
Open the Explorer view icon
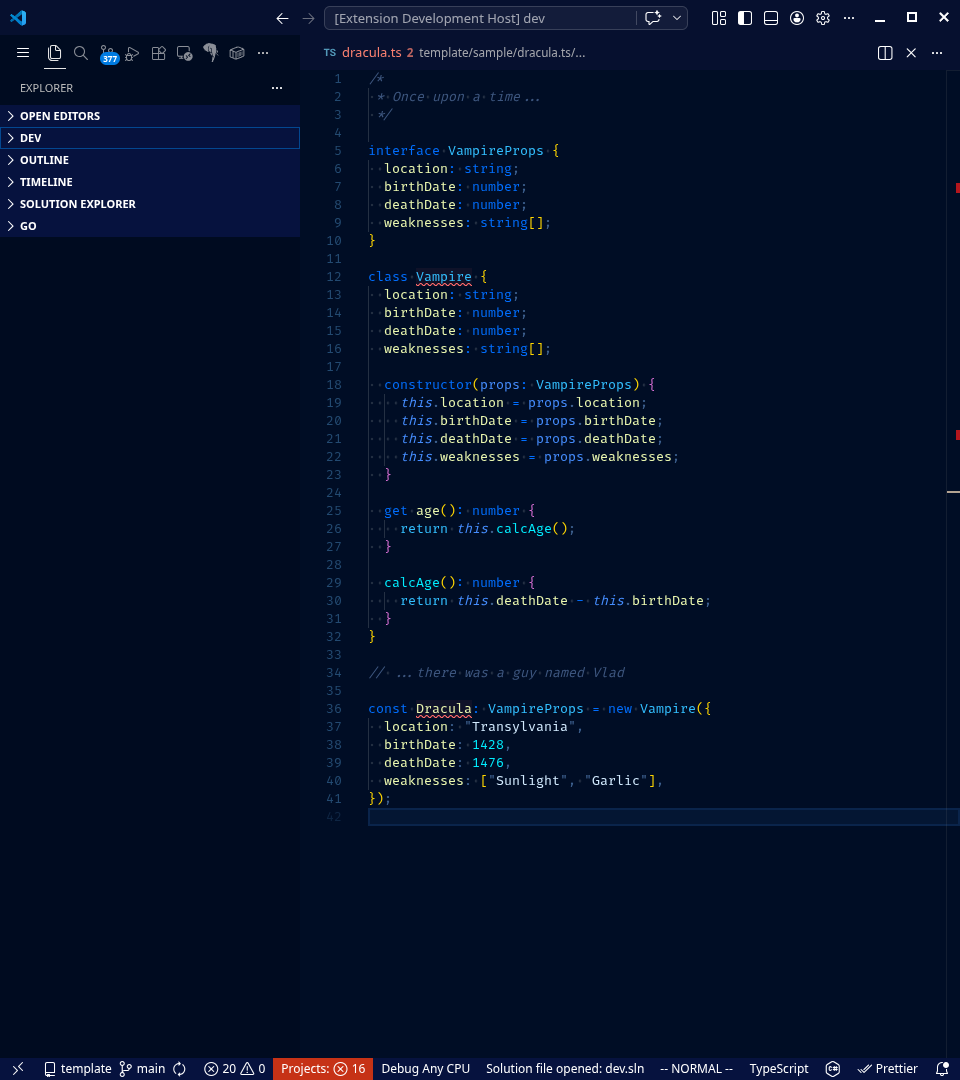coord(54,53)
